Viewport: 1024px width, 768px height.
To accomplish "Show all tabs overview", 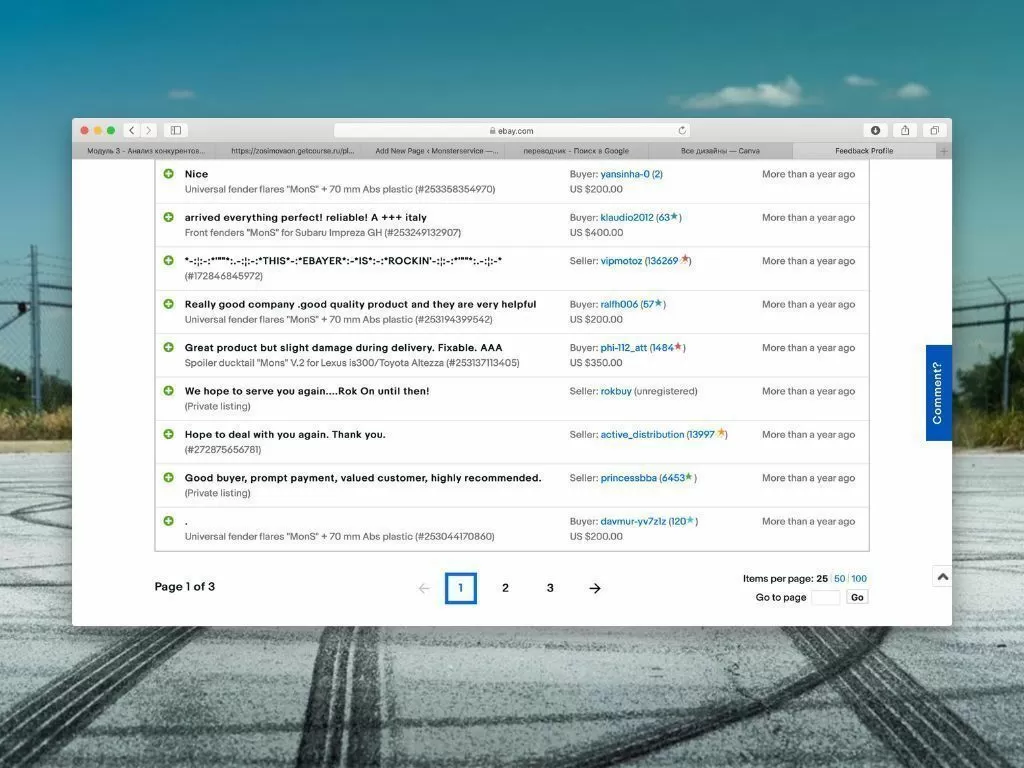I will click(933, 130).
